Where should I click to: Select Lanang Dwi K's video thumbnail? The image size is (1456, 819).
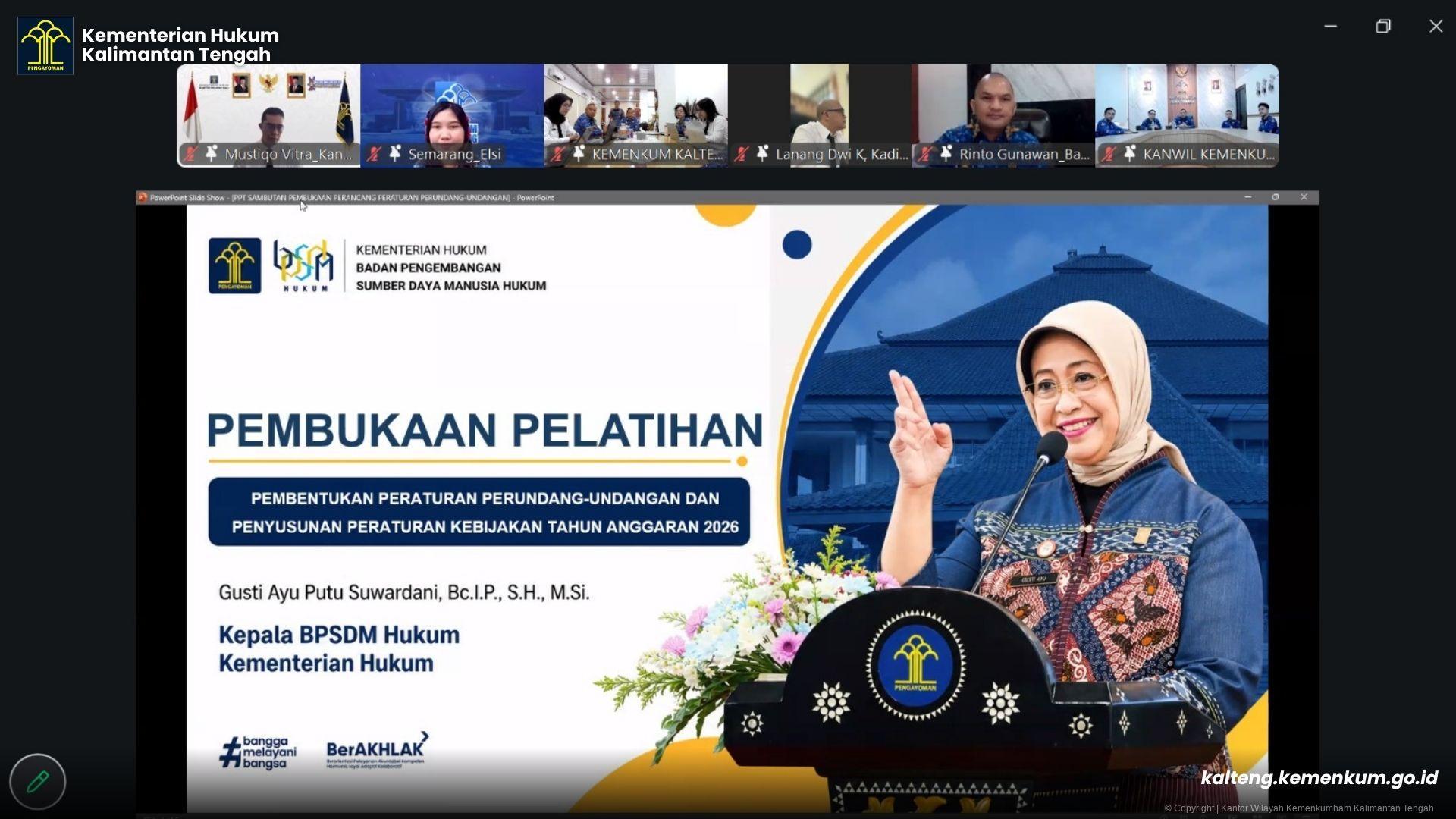(x=819, y=115)
